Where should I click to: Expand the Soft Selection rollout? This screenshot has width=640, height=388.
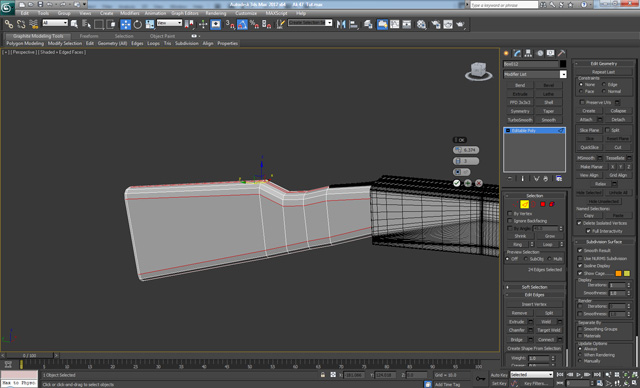click(534, 287)
